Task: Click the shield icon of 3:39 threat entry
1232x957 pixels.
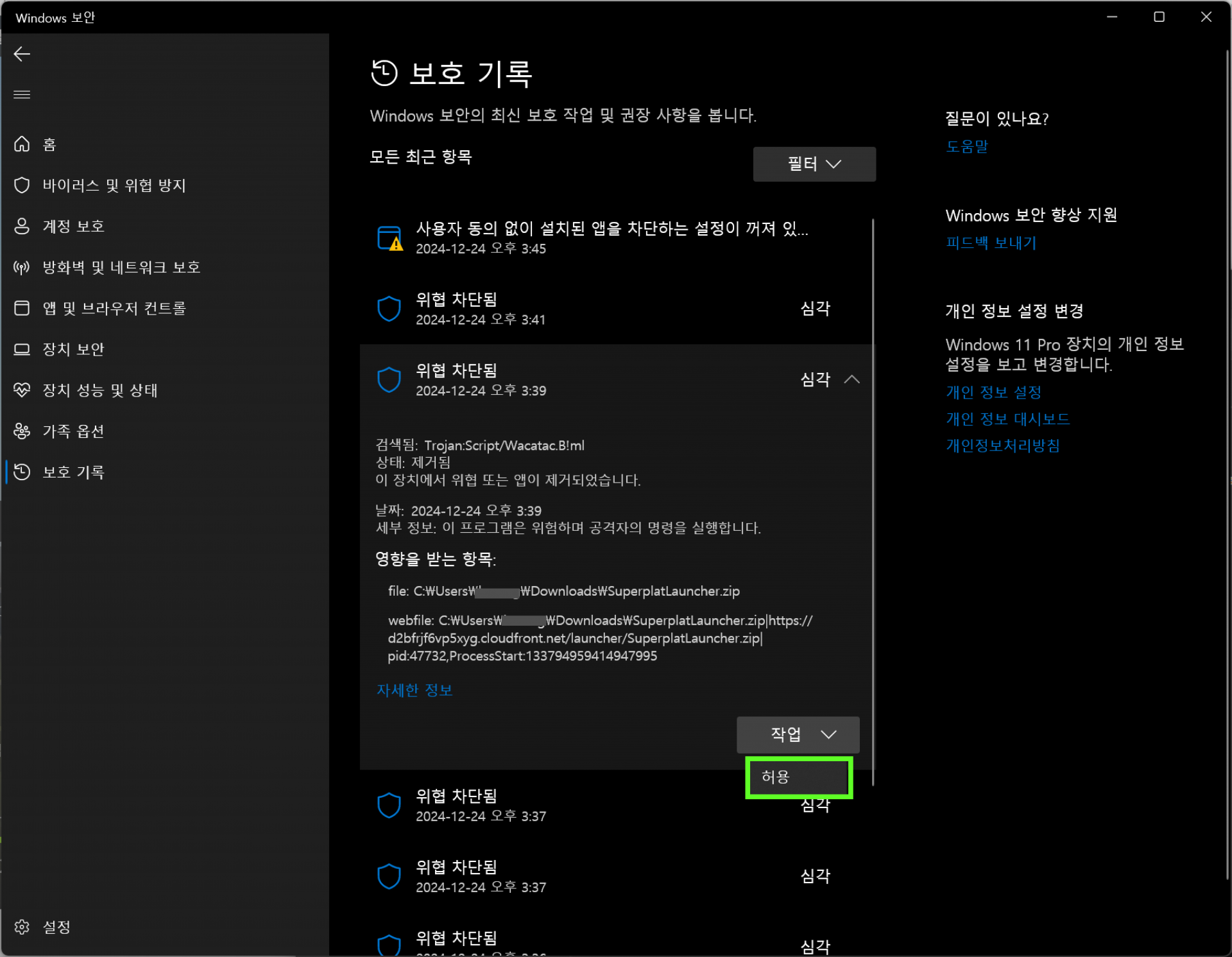Action: click(389, 380)
